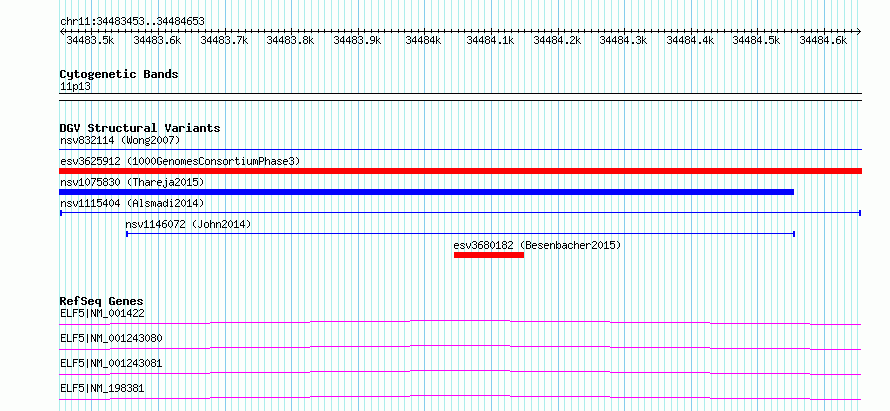This screenshot has width=890, height=411.
Task: Select the 11p13 band label
Action: pos(75,87)
